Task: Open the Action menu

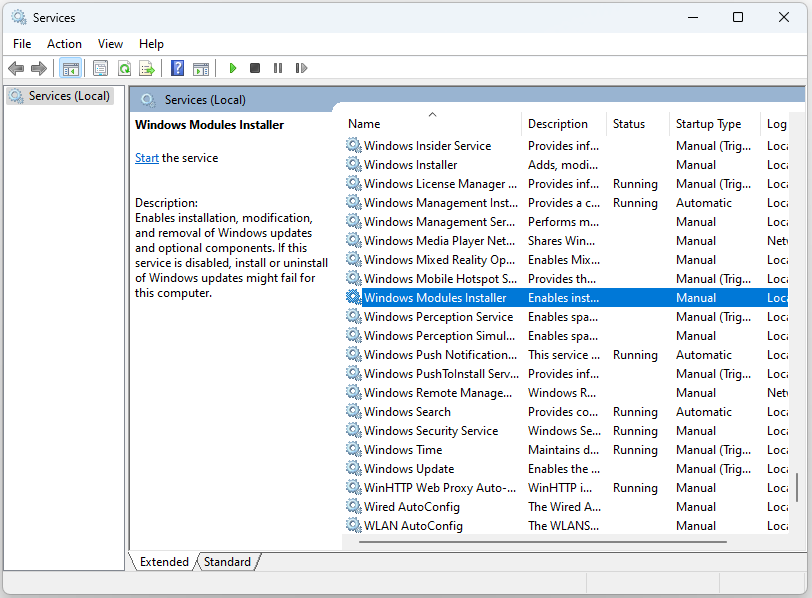Action: [x=64, y=44]
